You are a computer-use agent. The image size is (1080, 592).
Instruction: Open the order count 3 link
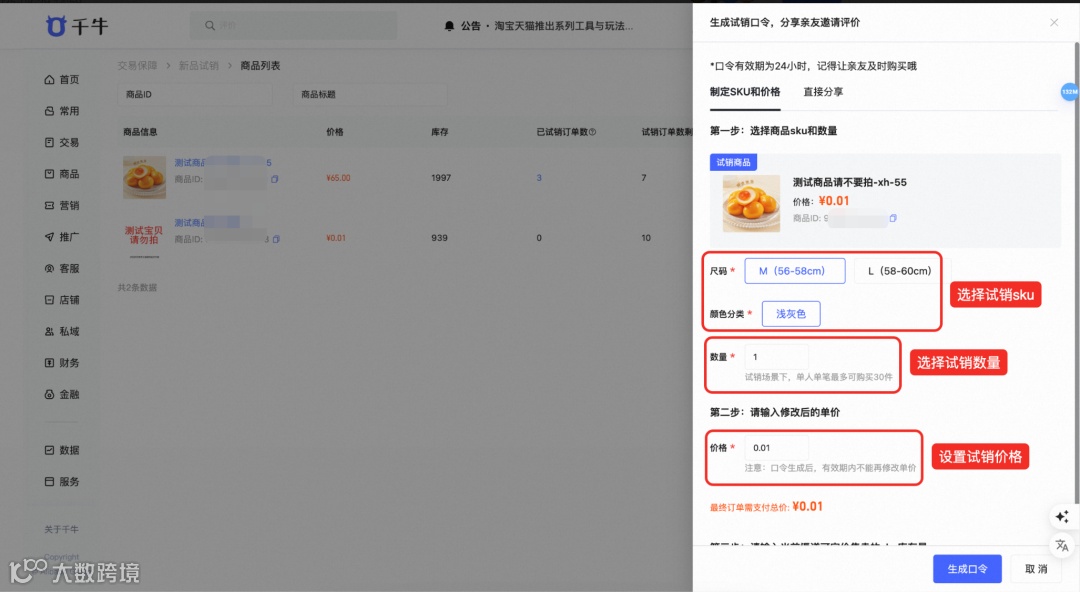pos(539,178)
